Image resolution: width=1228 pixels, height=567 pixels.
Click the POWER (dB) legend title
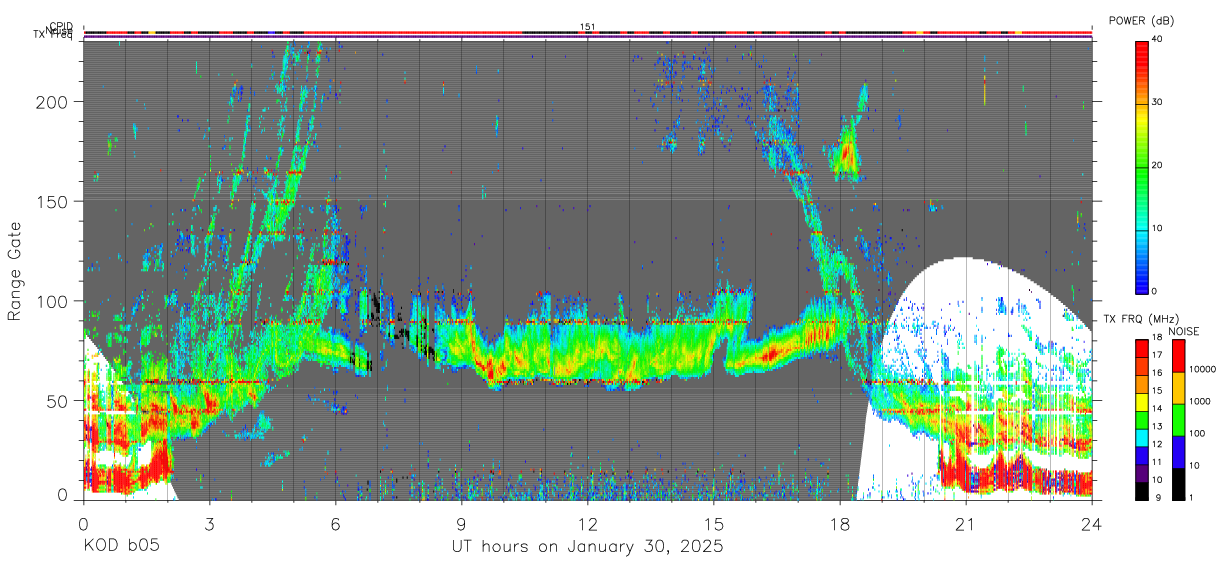(x=1141, y=21)
